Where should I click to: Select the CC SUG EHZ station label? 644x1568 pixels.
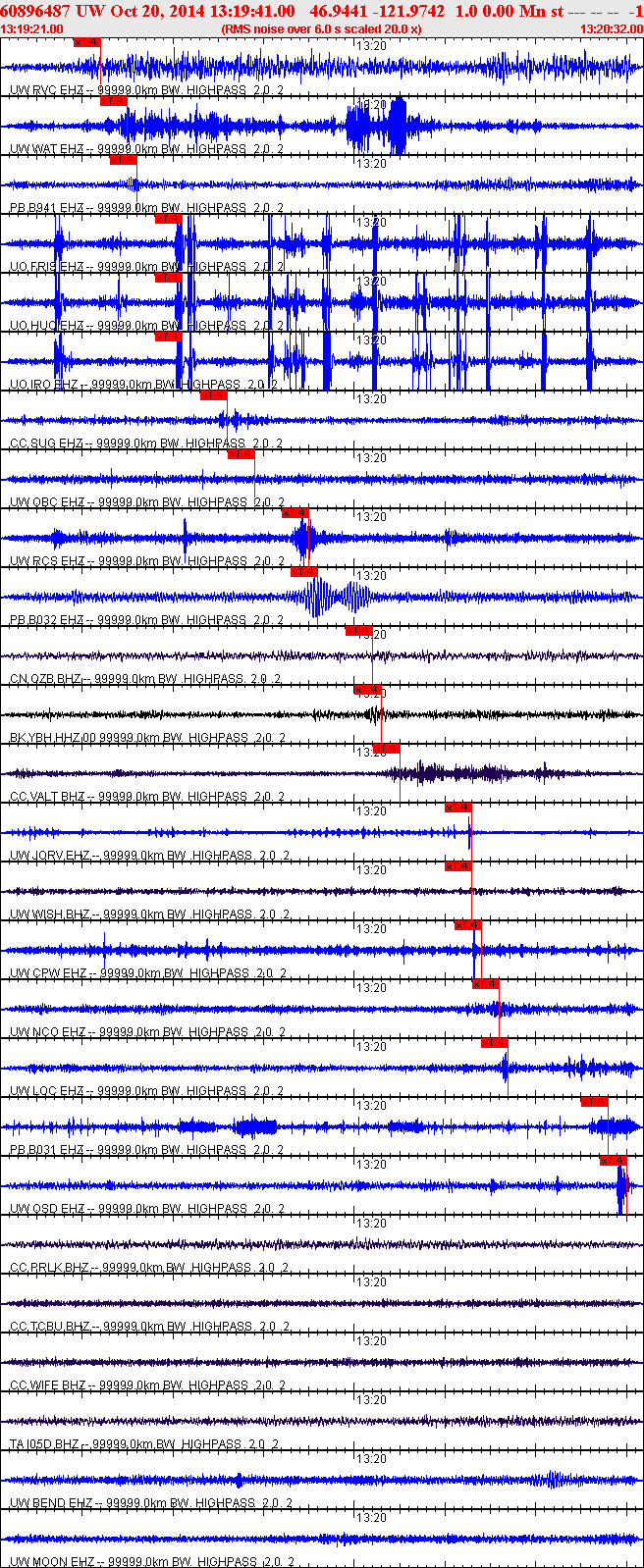pyautogui.click(x=147, y=444)
